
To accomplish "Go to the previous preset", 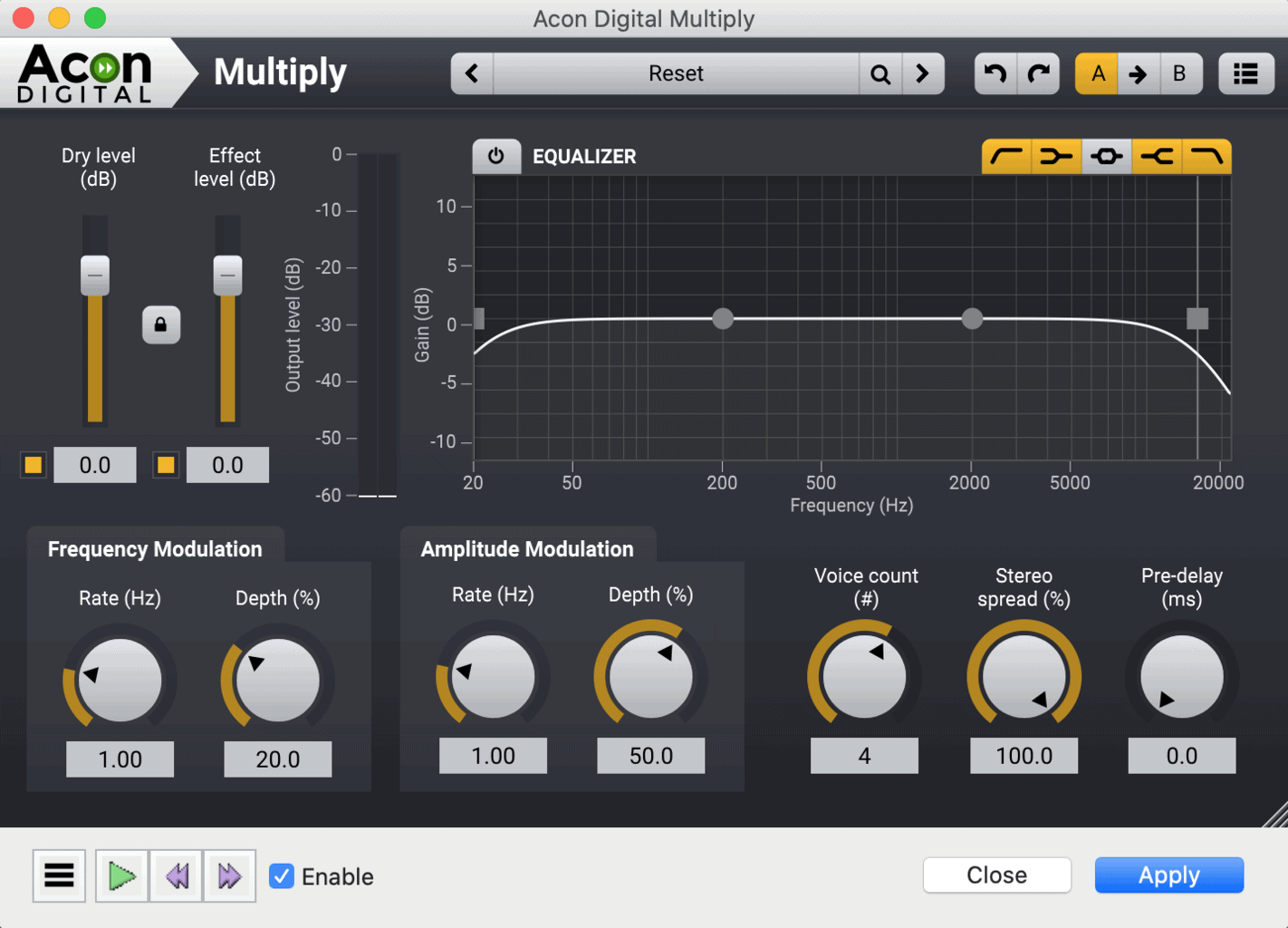I will [472, 73].
